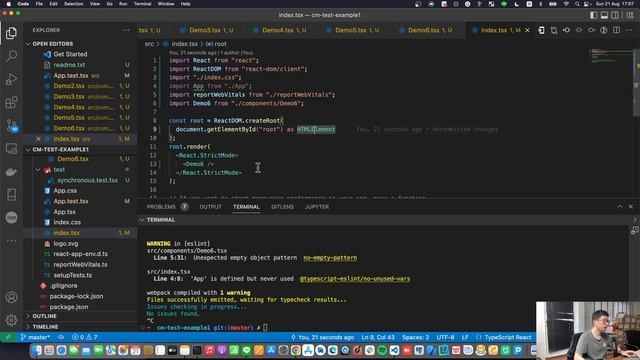
Task: Change language mode TypeScript React
Action: [x=508, y=337]
